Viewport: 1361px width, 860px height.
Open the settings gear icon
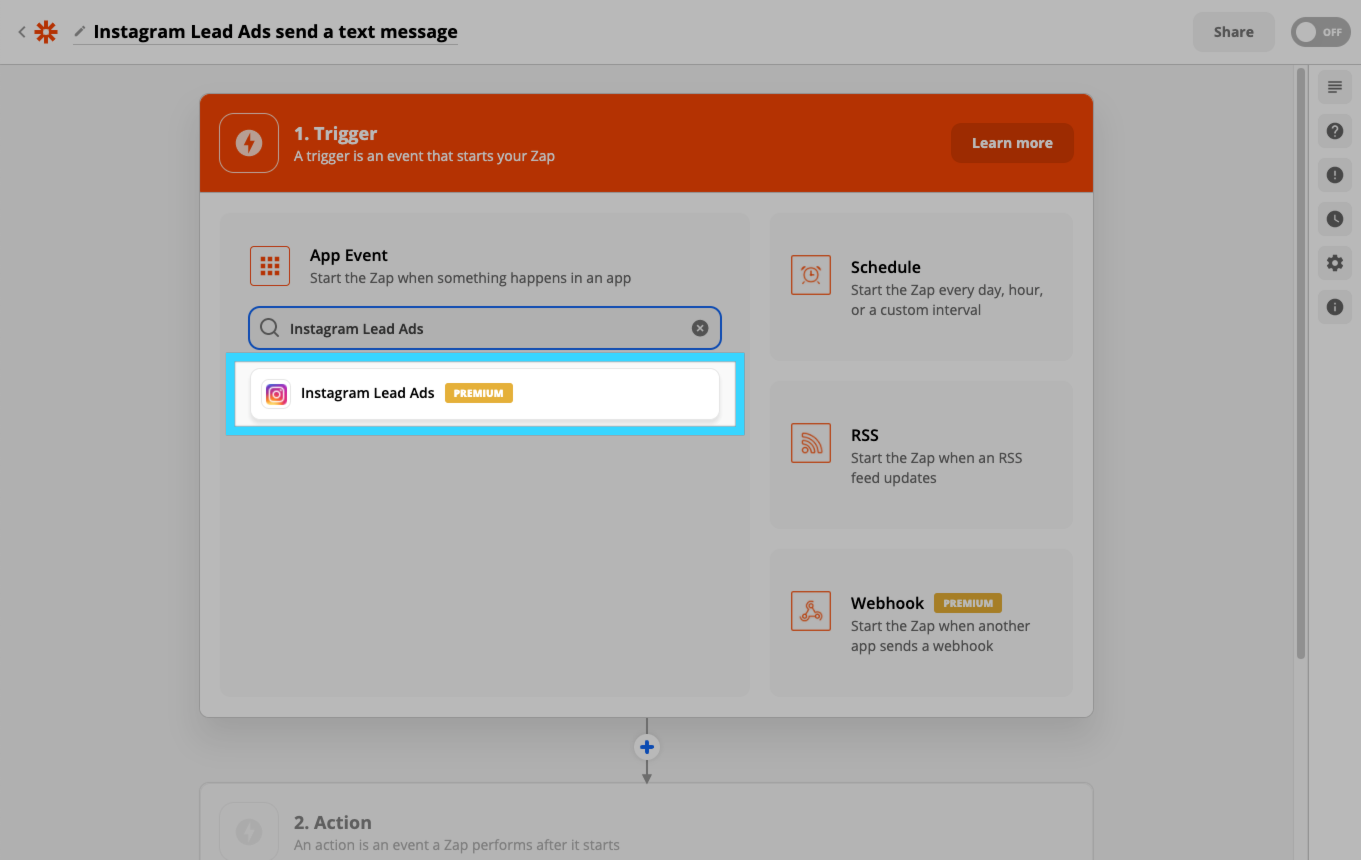point(1334,263)
